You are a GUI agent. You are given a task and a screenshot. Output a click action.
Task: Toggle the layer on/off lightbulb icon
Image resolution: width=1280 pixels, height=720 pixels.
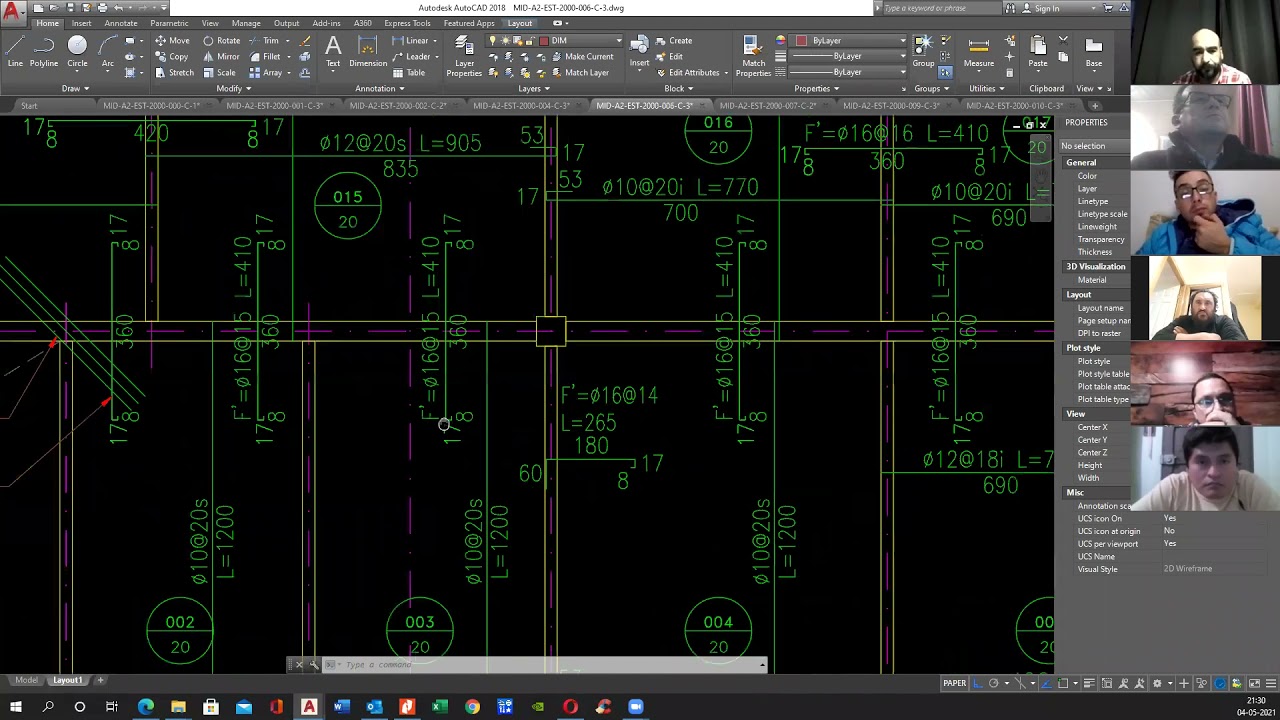pos(493,41)
